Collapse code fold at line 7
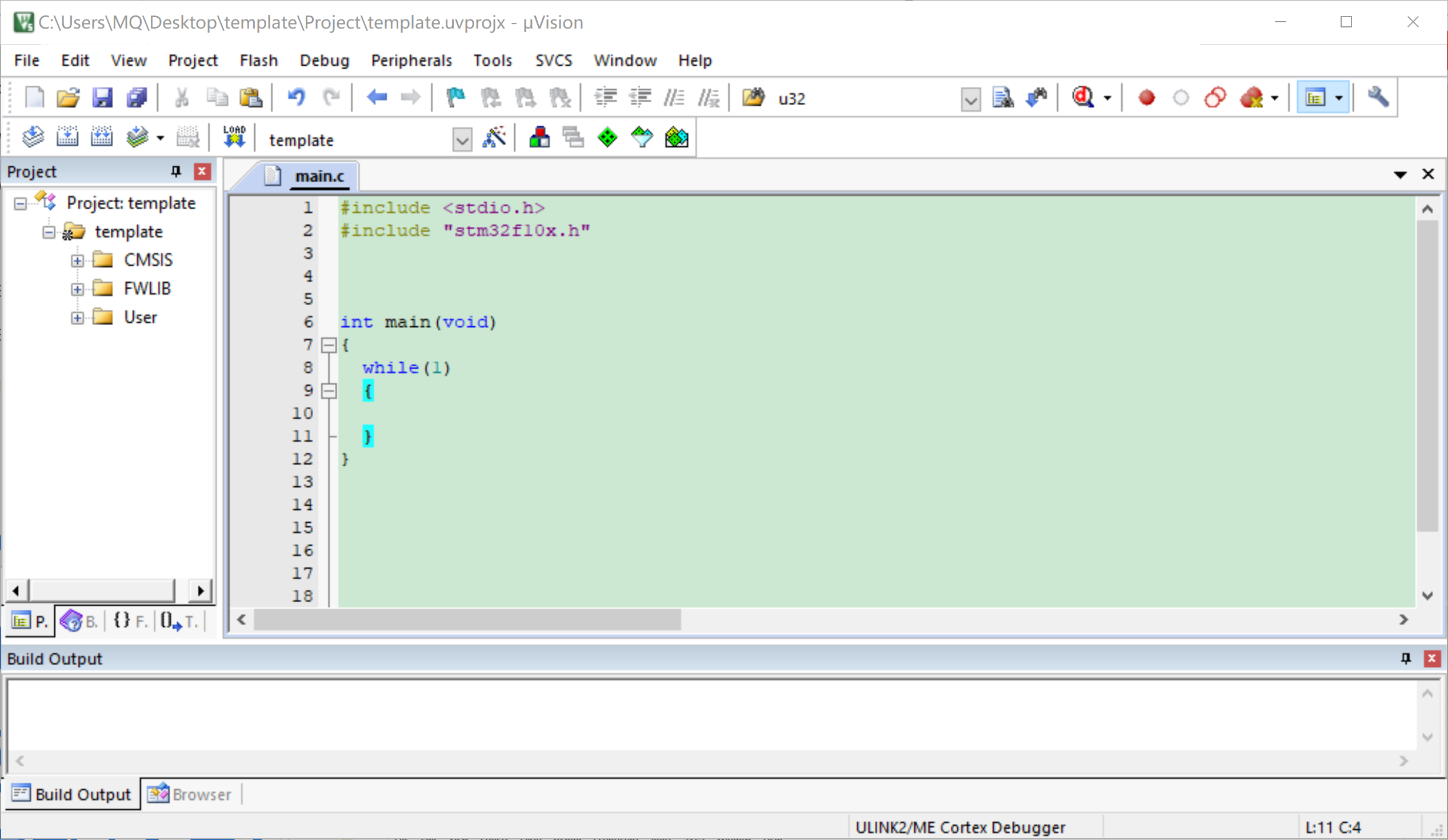The image size is (1448, 840). [329, 345]
